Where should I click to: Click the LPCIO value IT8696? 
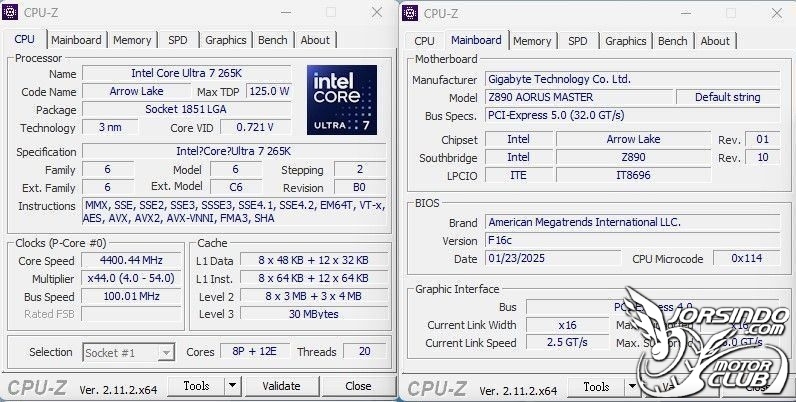coord(634,175)
